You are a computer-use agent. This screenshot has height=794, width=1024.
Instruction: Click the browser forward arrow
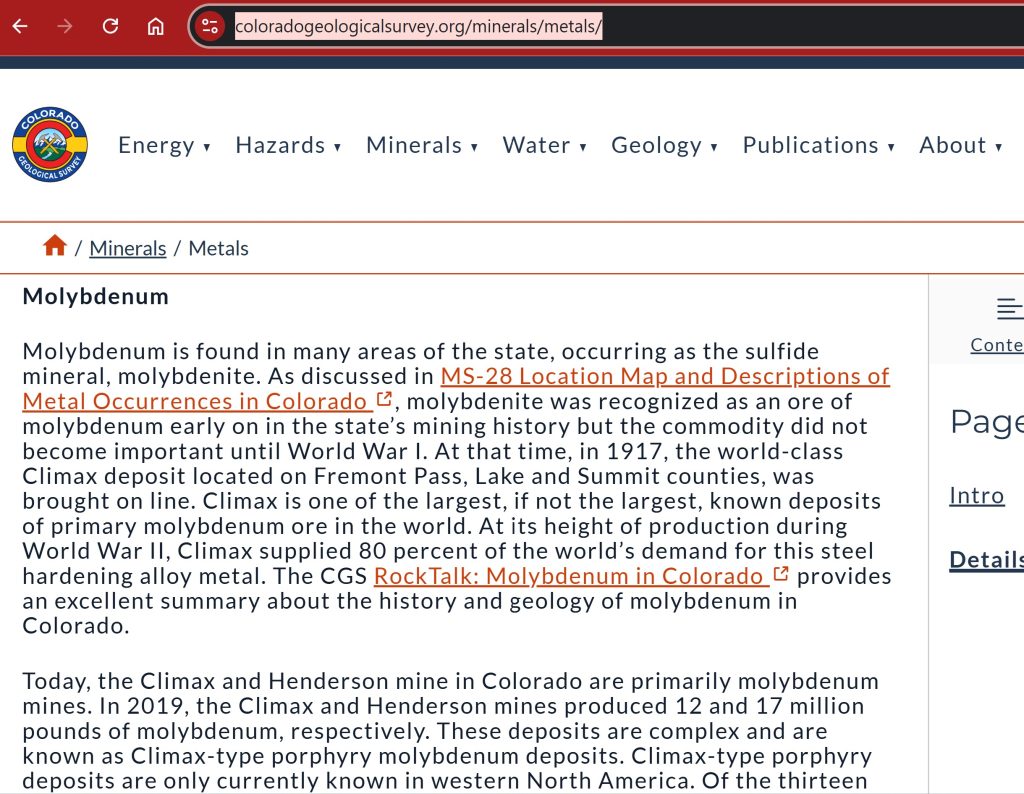pyautogui.click(x=65, y=26)
